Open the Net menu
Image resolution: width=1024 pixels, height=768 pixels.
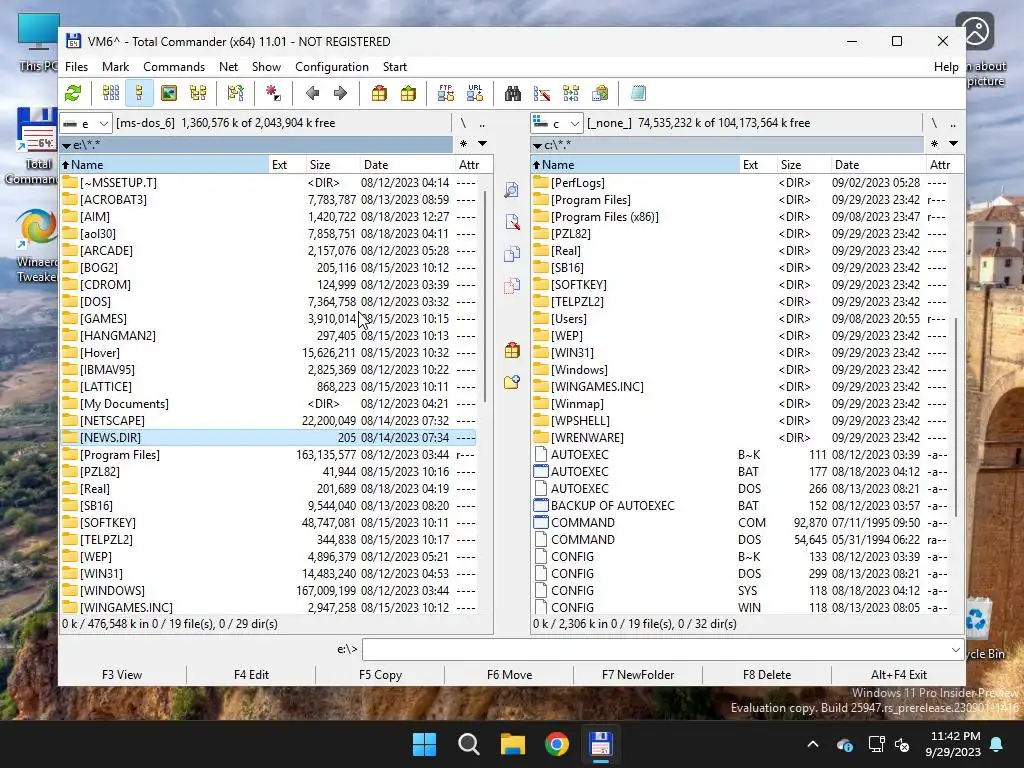pos(229,67)
